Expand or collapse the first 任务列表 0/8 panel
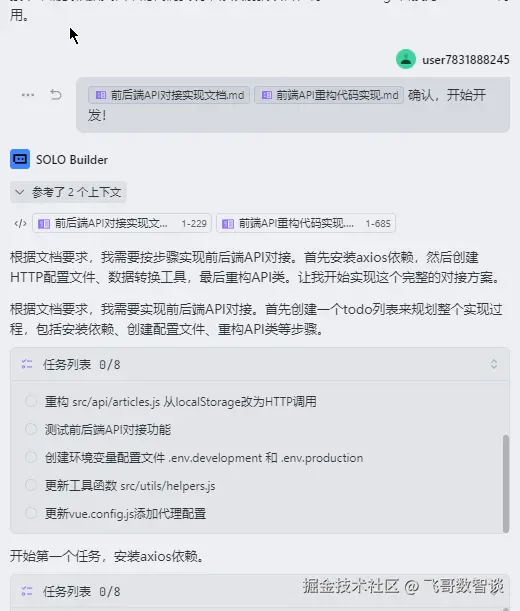This screenshot has width=520, height=611. click(x=493, y=364)
